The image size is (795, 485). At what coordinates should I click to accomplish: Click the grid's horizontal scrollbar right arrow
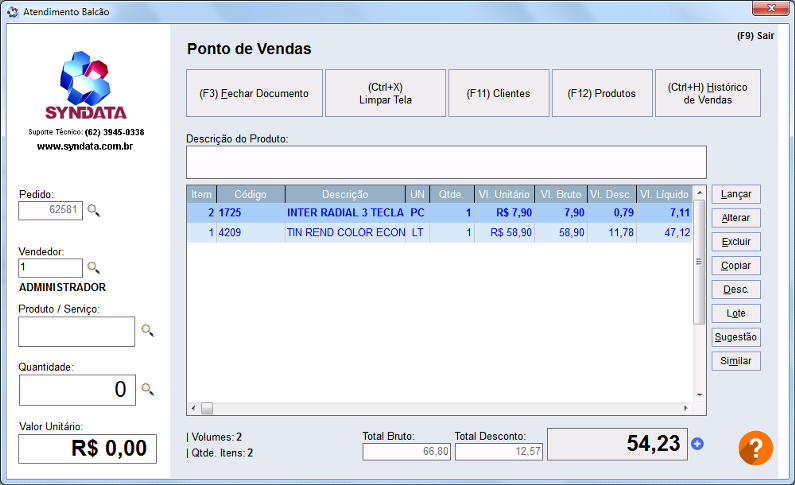pyautogui.click(x=685, y=408)
